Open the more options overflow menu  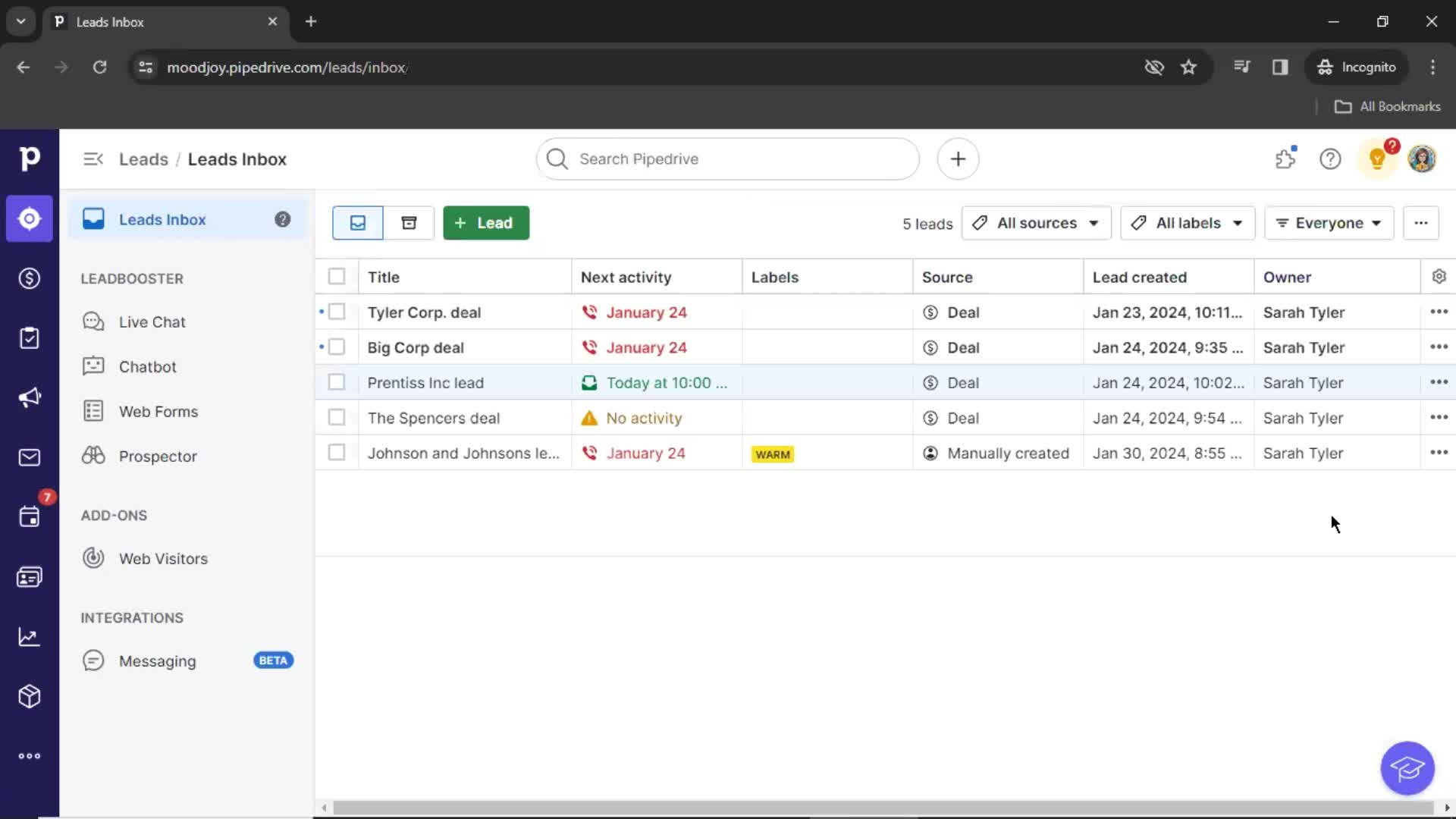1421,222
